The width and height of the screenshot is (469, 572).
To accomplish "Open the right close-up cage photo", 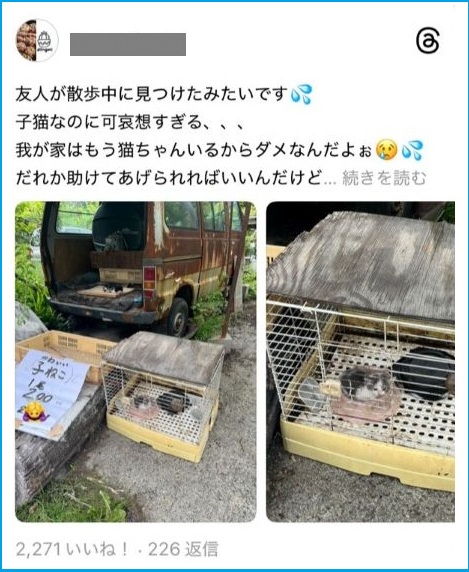I will pyautogui.click(x=360, y=362).
